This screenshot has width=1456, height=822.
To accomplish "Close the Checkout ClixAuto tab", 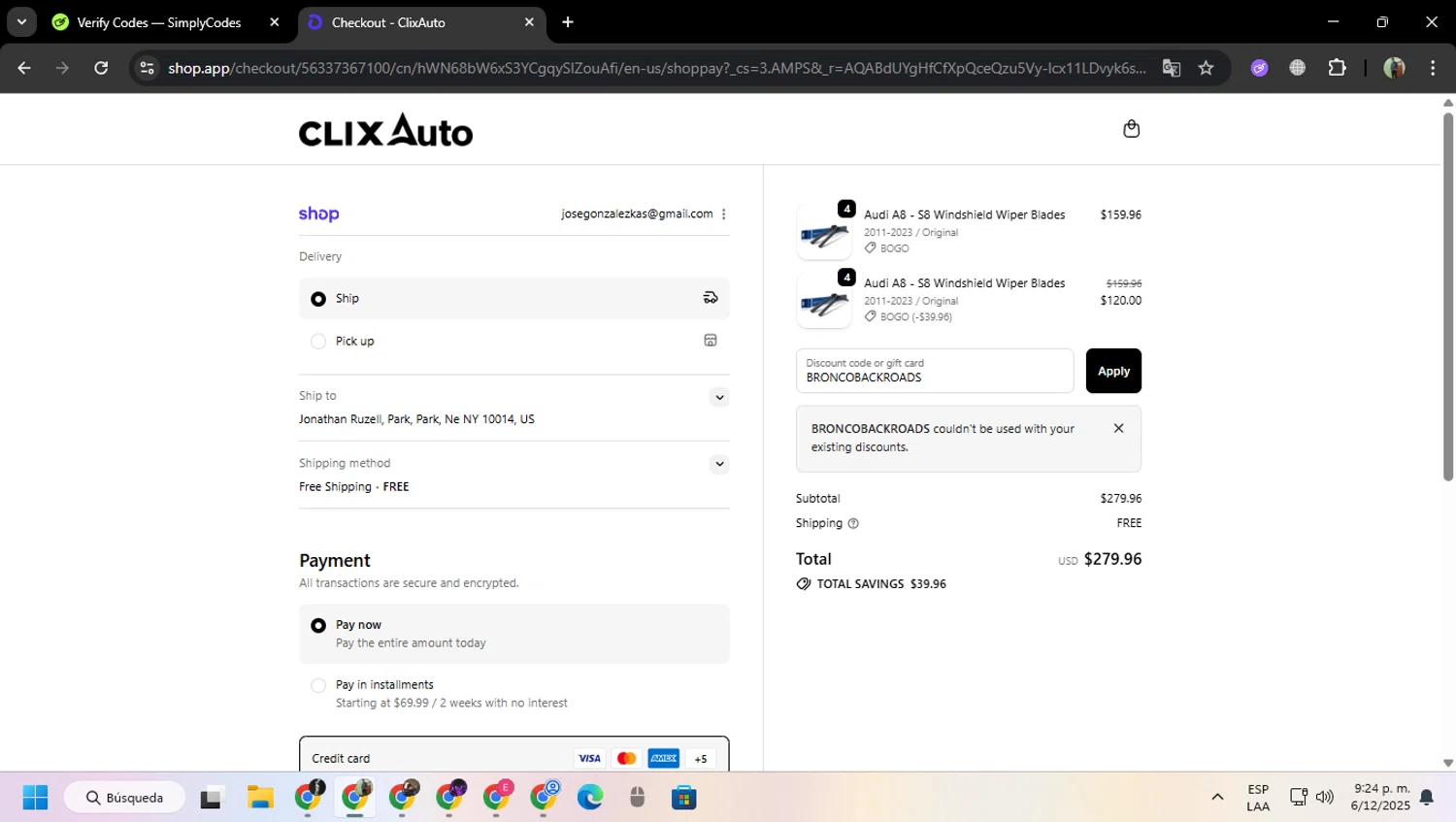I will pyautogui.click(x=529, y=22).
